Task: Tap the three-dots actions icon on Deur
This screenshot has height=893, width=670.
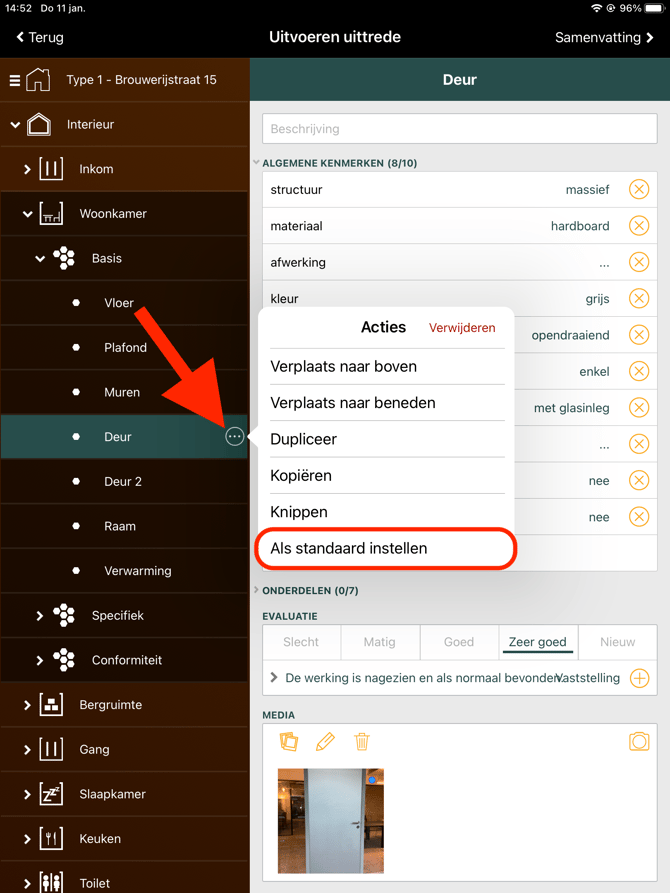Action: 234,437
